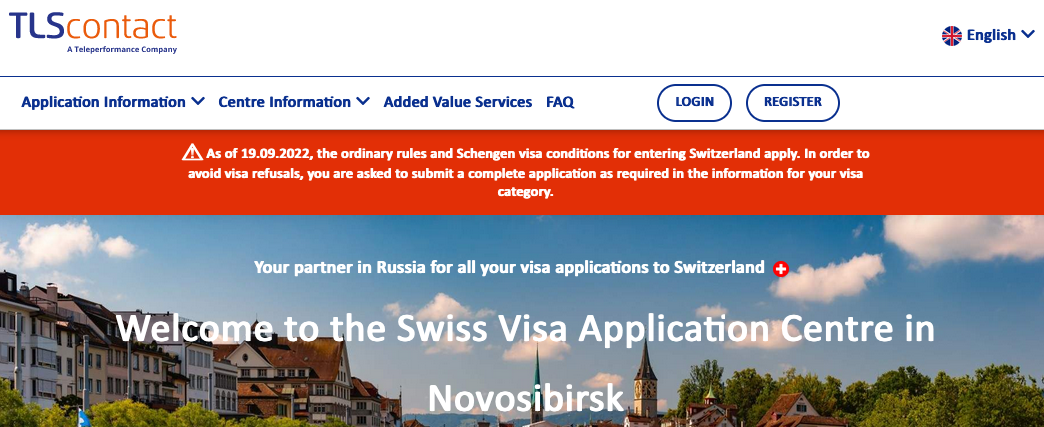
Task: Click the TLScontact logo
Action: point(92,28)
